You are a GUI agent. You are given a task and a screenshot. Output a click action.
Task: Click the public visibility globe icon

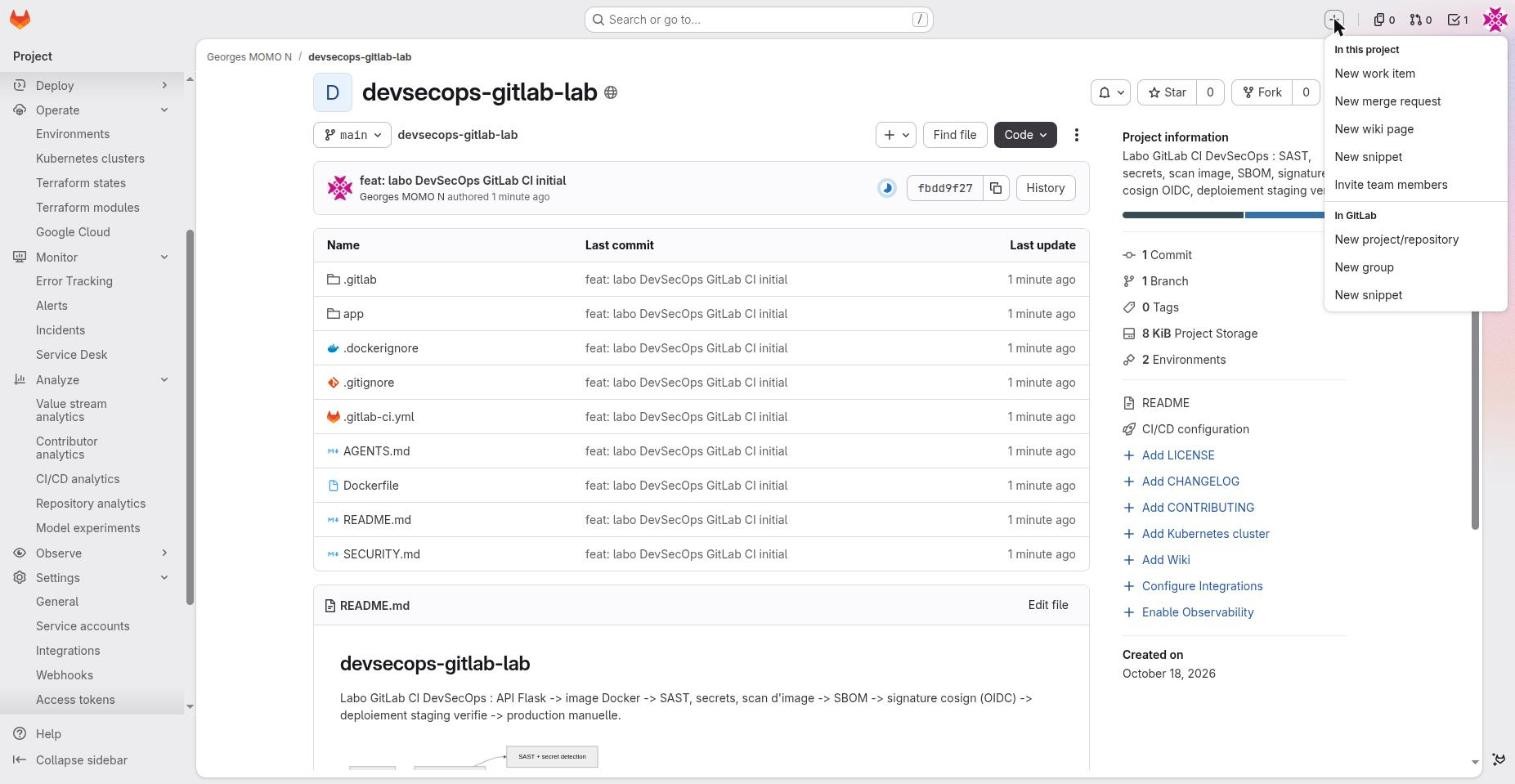pos(610,93)
